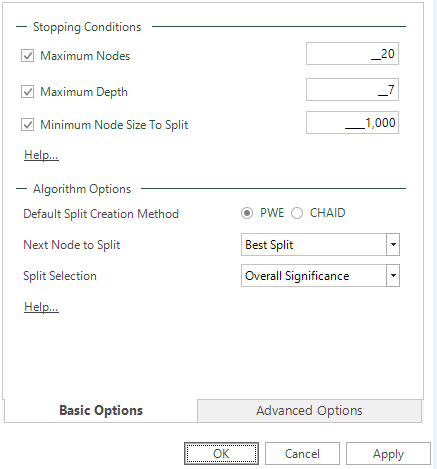Toggle the Maximum Depth checkbox
This screenshot has height=469, width=437.
[x=27, y=92]
